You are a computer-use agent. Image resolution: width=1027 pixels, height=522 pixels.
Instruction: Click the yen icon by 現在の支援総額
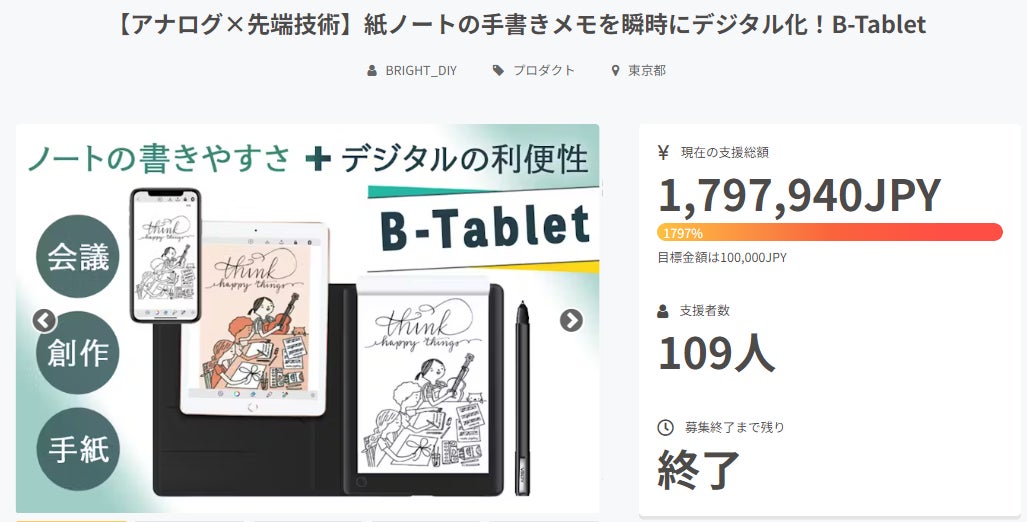pos(663,153)
